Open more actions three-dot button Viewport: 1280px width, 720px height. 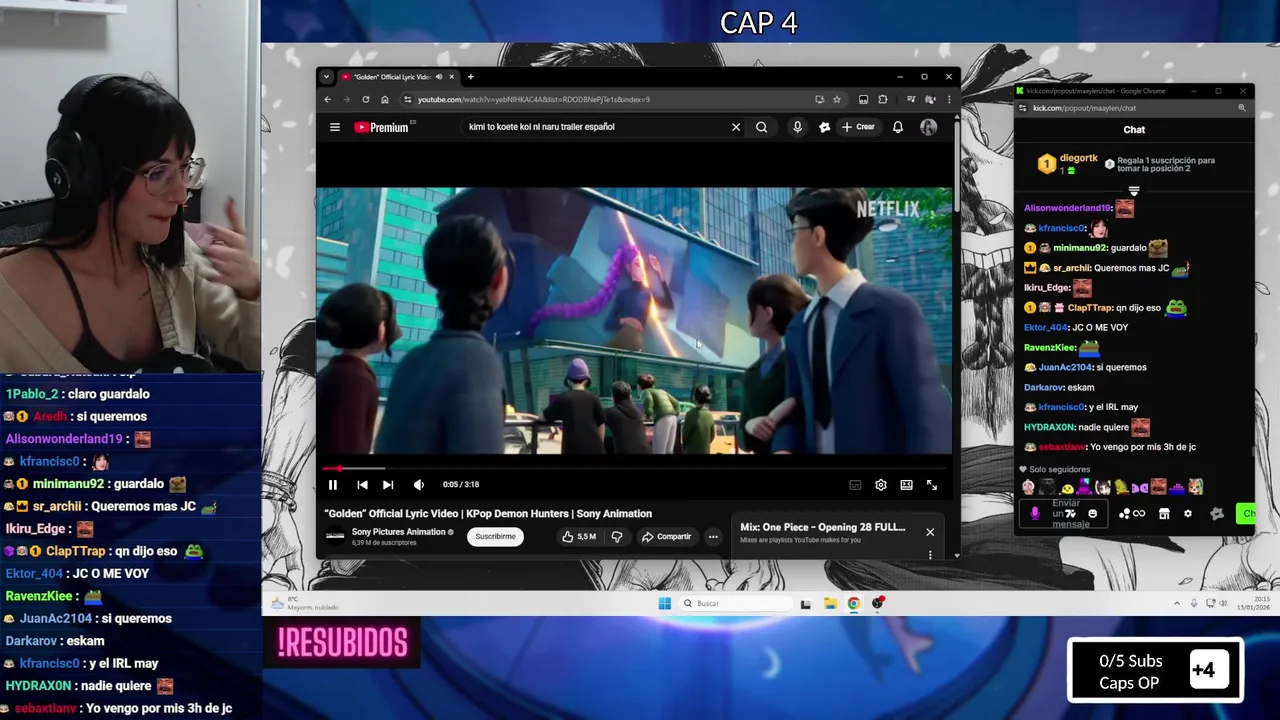coord(713,537)
